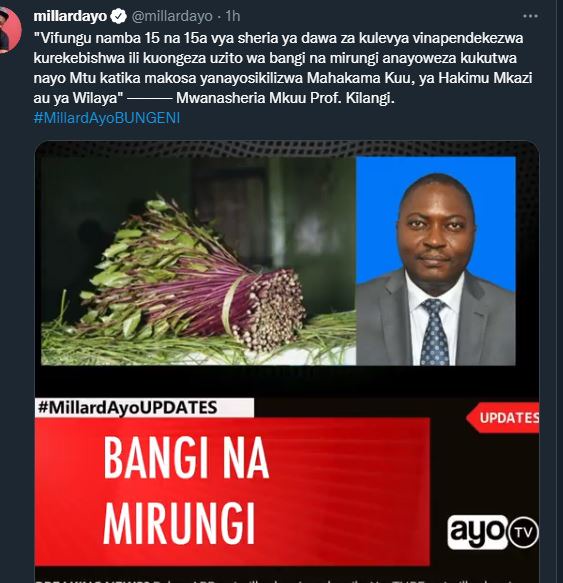Viewport: 563px width, 583px height.
Task: Click the blue backdrop behind the portrait
Action: point(491,208)
